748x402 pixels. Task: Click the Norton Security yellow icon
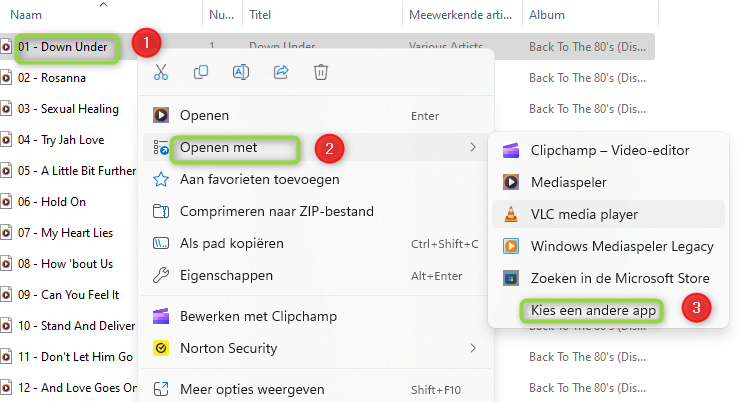click(x=161, y=348)
